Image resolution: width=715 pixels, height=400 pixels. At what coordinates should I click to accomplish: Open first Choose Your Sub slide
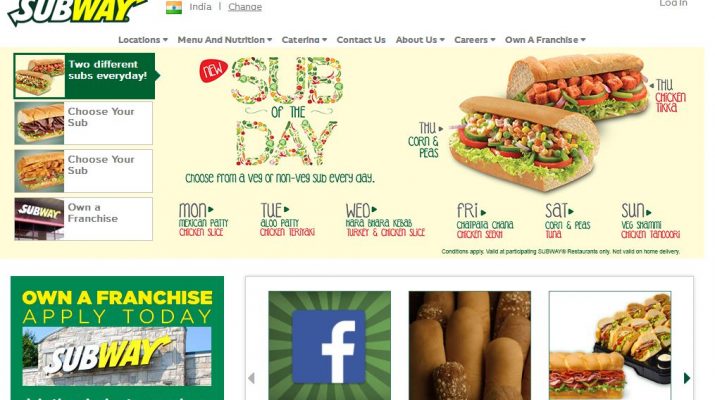(x=83, y=123)
